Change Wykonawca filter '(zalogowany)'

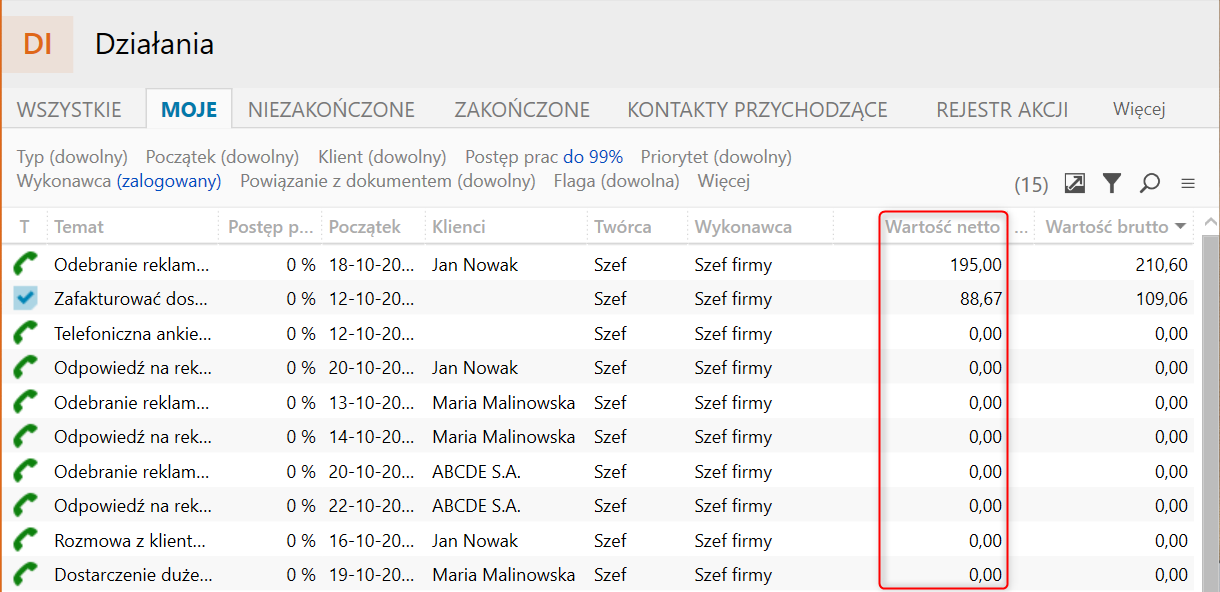169,181
